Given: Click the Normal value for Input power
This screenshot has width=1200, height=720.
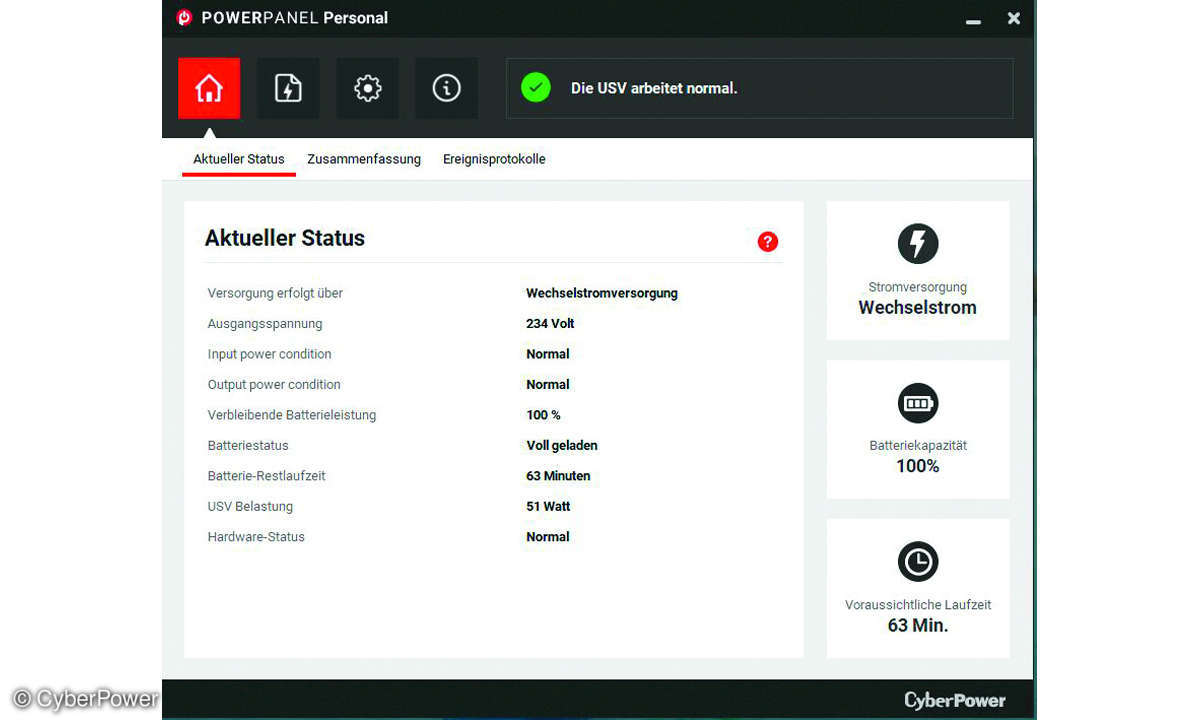Looking at the screenshot, I should 548,354.
